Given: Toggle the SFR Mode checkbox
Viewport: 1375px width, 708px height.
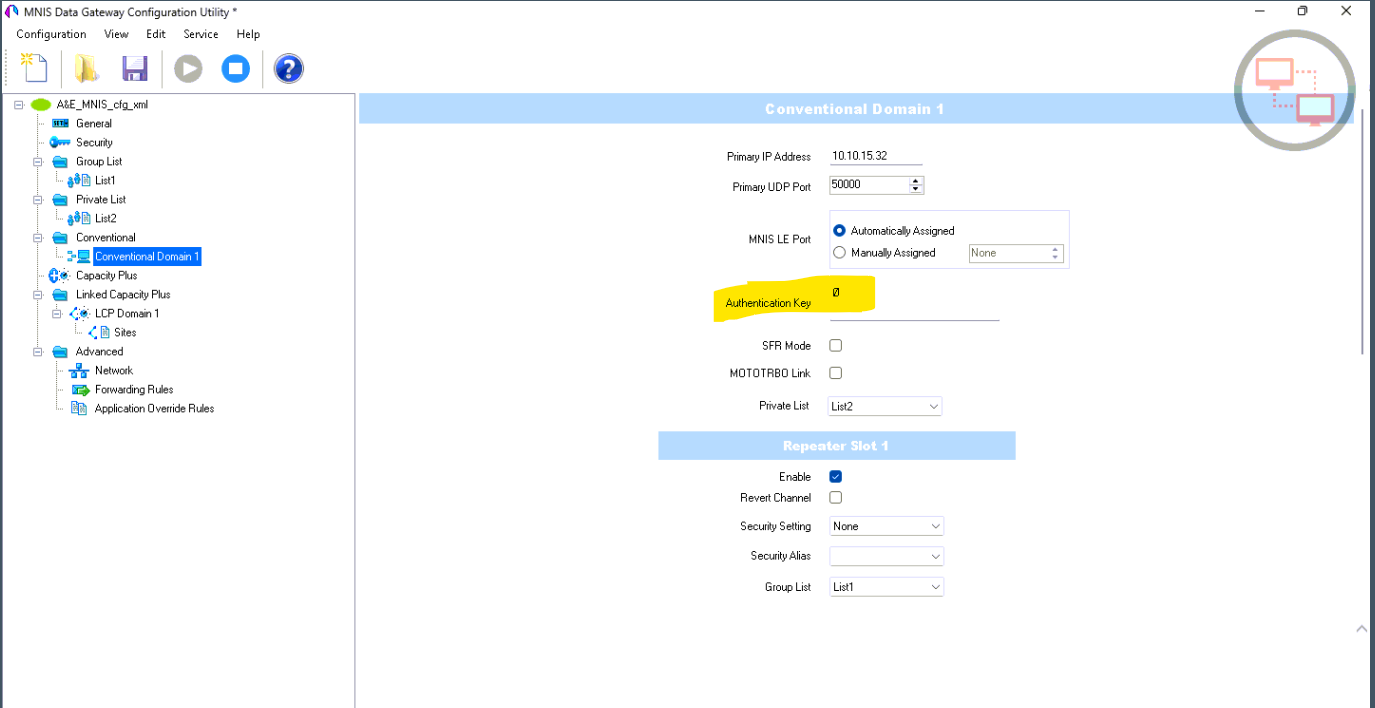Looking at the screenshot, I should click(x=836, y=345).
